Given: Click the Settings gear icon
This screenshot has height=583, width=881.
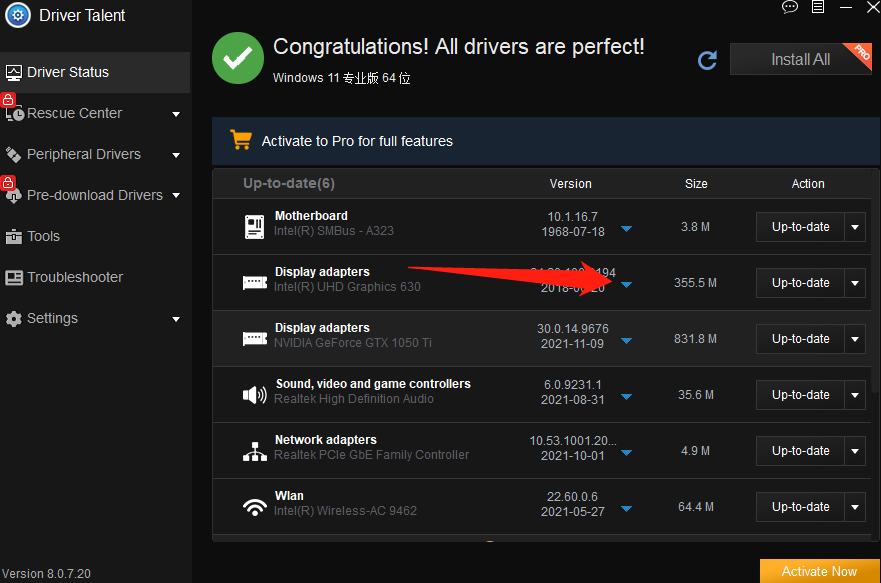Looking at the screenshot, I should click(x=13, y=319).
